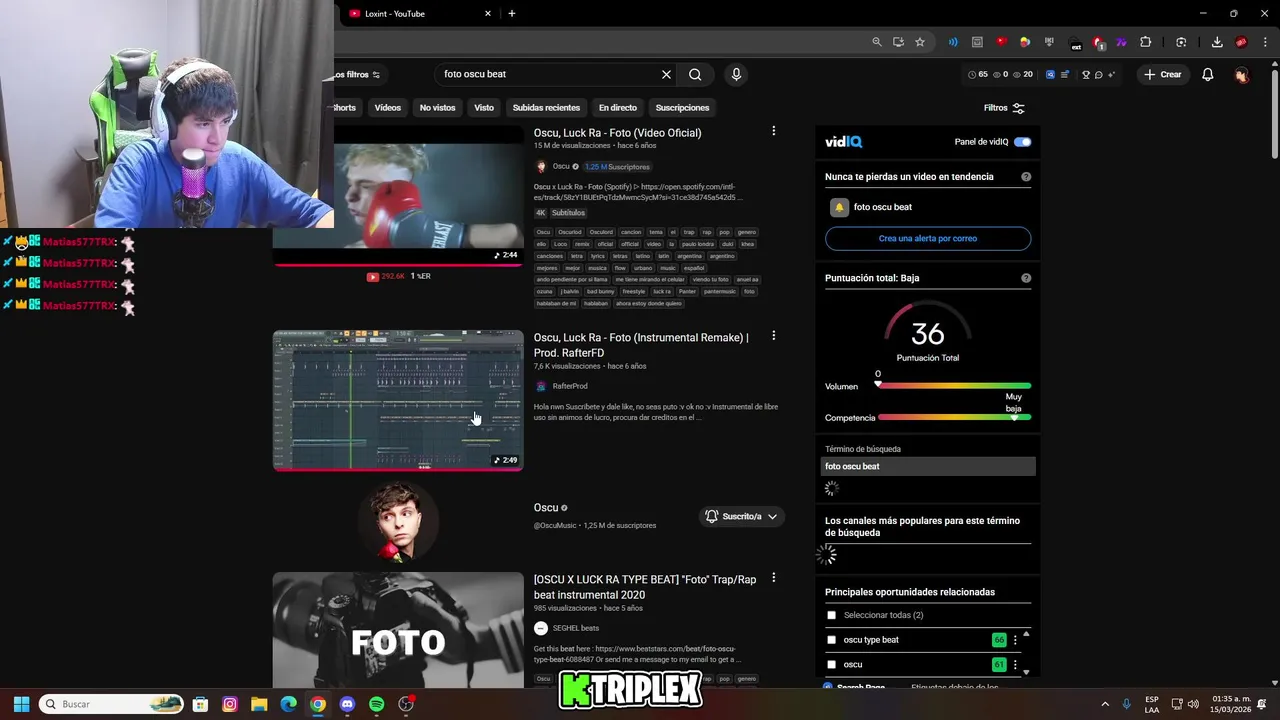1280x720 pixels.
Task: Open Microsoft Edge from the taskbar
Action: (x=288, y=704)
